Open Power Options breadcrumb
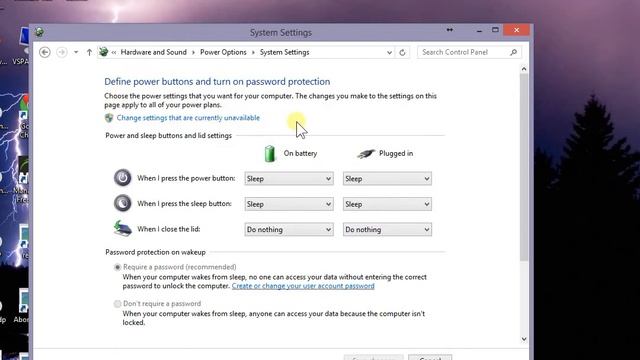The width and height of the screenshot is (640, 360). point(223,52)
